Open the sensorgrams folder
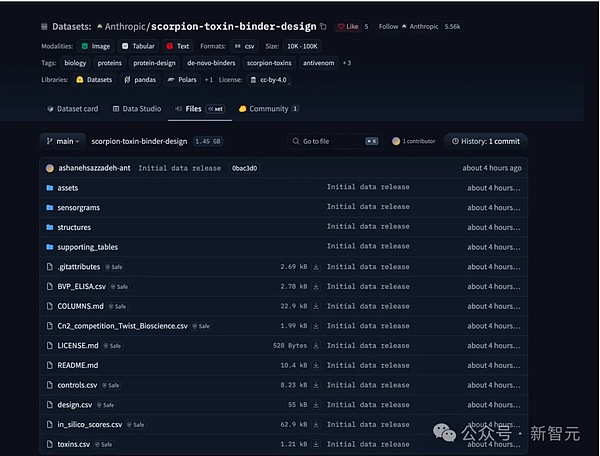This screenshot has height=456, width=600. (x=78, y=208)
